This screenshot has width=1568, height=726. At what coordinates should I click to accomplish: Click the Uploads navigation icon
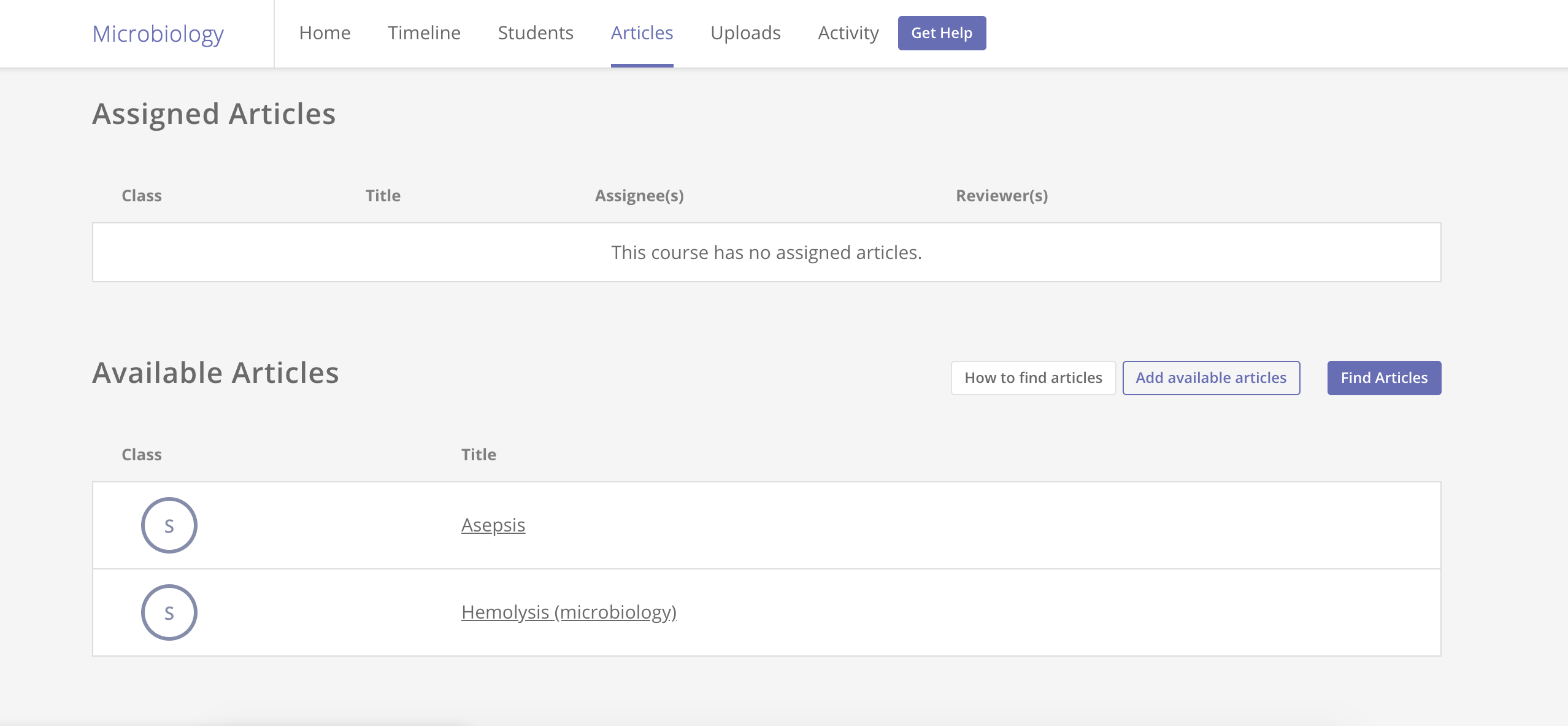tap(745, 32)
